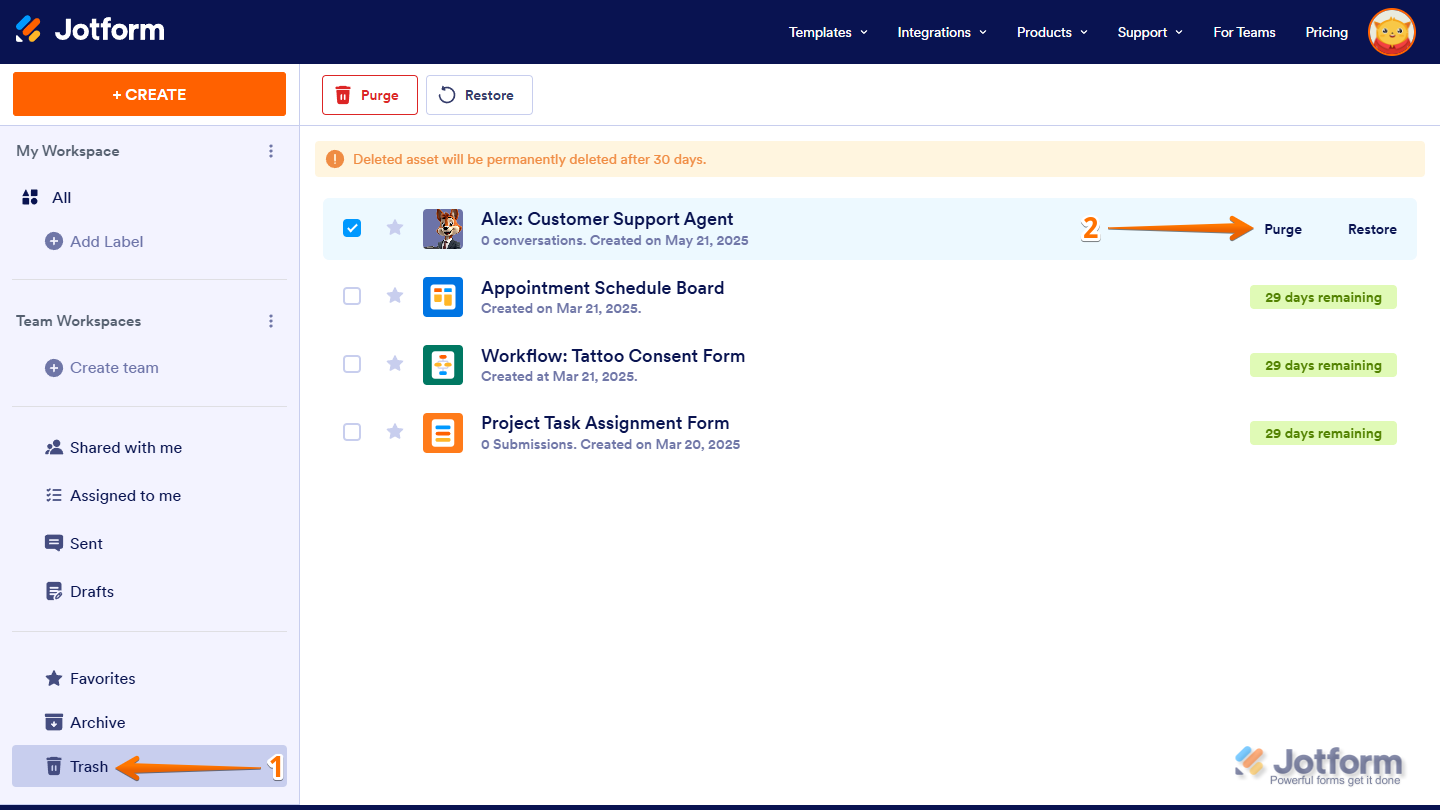Restore the selected Alex agent from trash
This screenshot has width=1440, height=810.
pos(1372,228)
